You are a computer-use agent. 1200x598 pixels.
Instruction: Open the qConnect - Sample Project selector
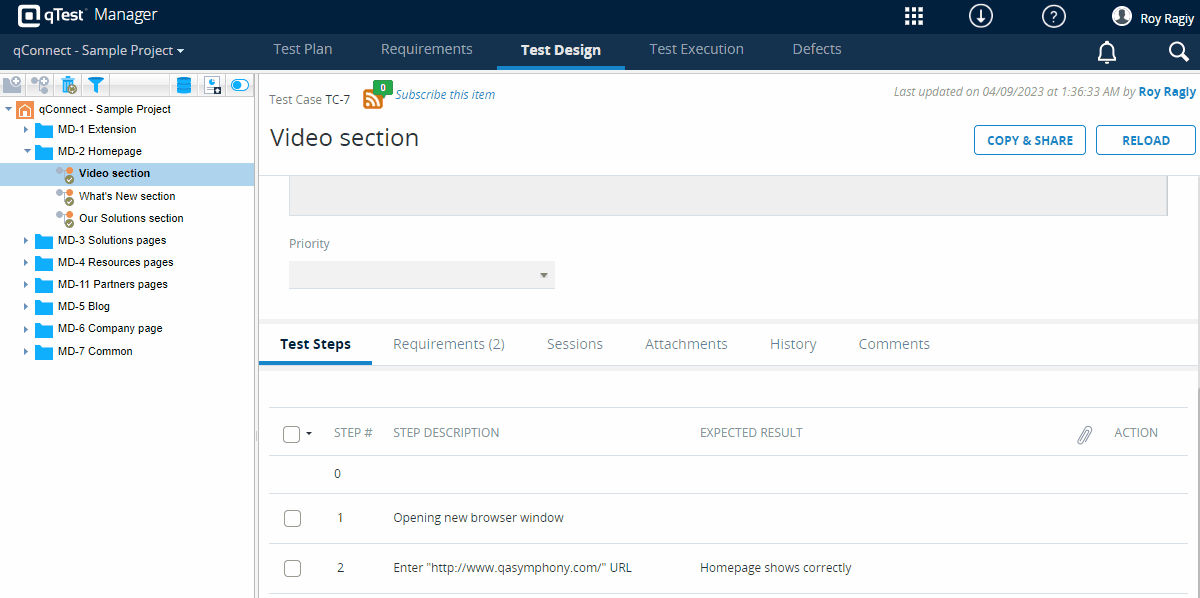click(98, 50)
